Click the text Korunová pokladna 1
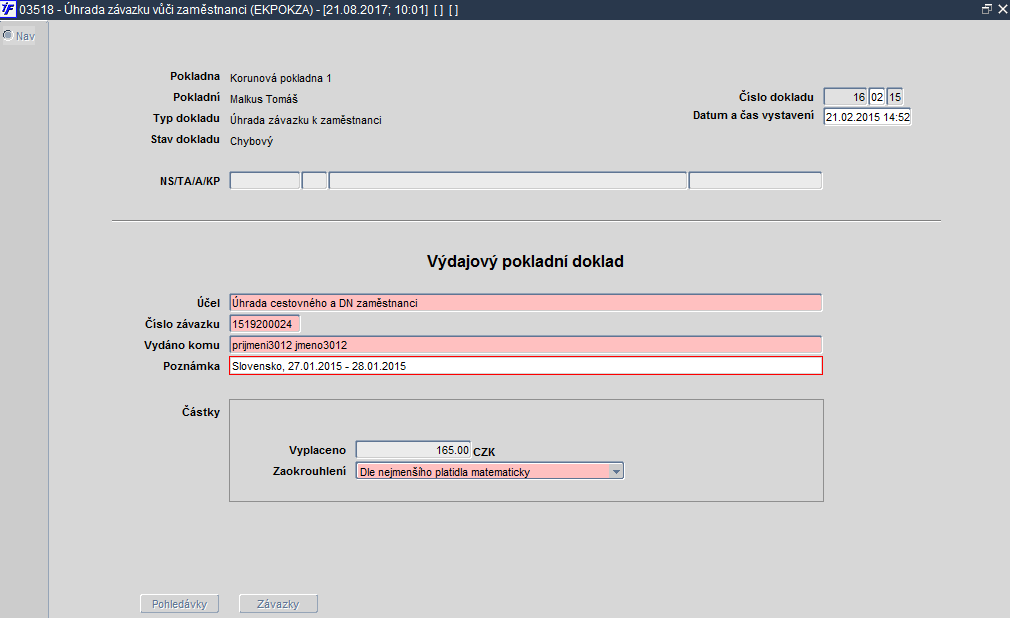The image size is (1010, 618). pyautogui.click(x=281, y=78)
